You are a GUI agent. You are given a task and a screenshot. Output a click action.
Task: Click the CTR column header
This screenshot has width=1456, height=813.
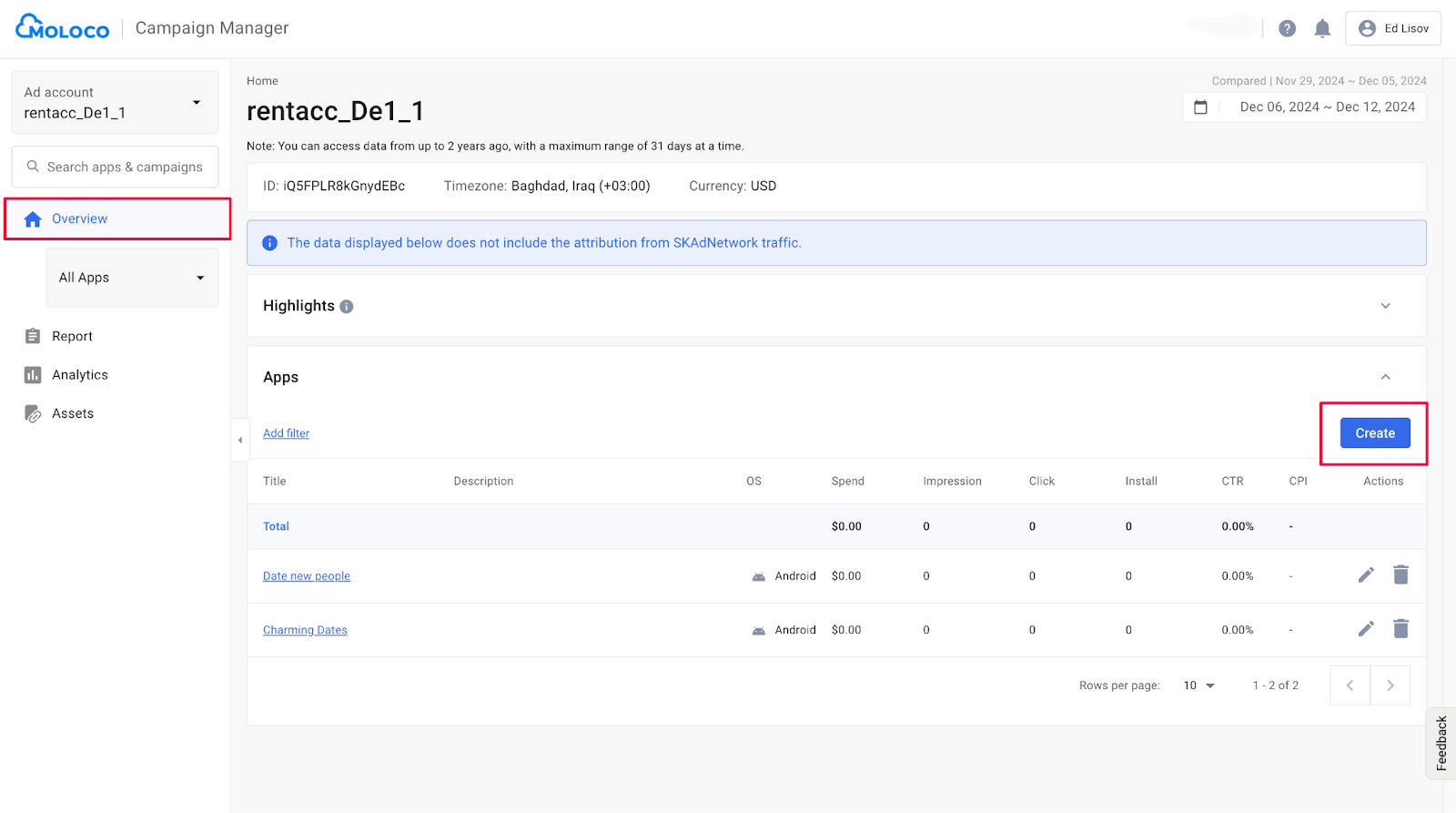1232,482
